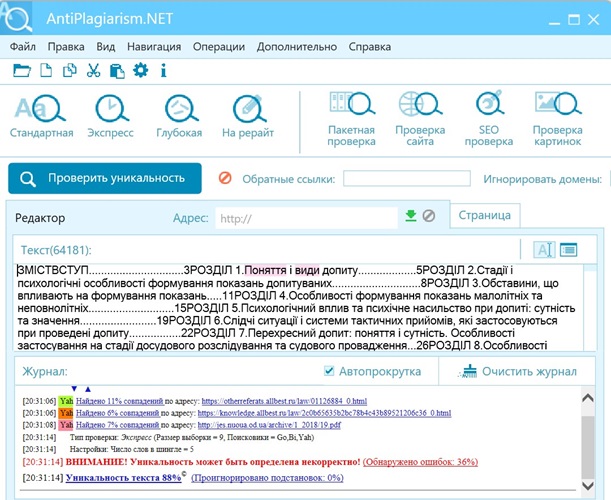
Task: Click the down blue arrow in journal
Action: coord(74,389)
